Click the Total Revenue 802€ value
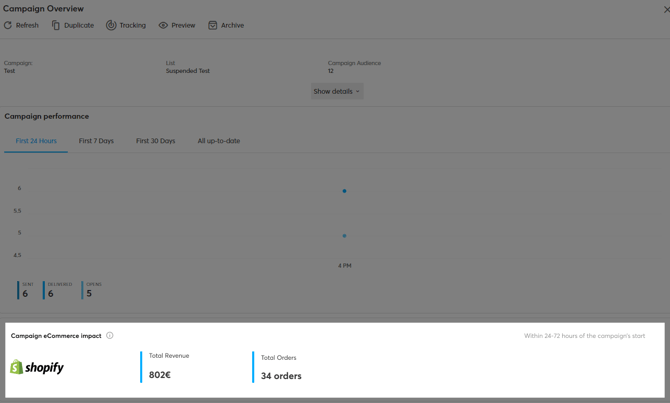 pos(160,375)
